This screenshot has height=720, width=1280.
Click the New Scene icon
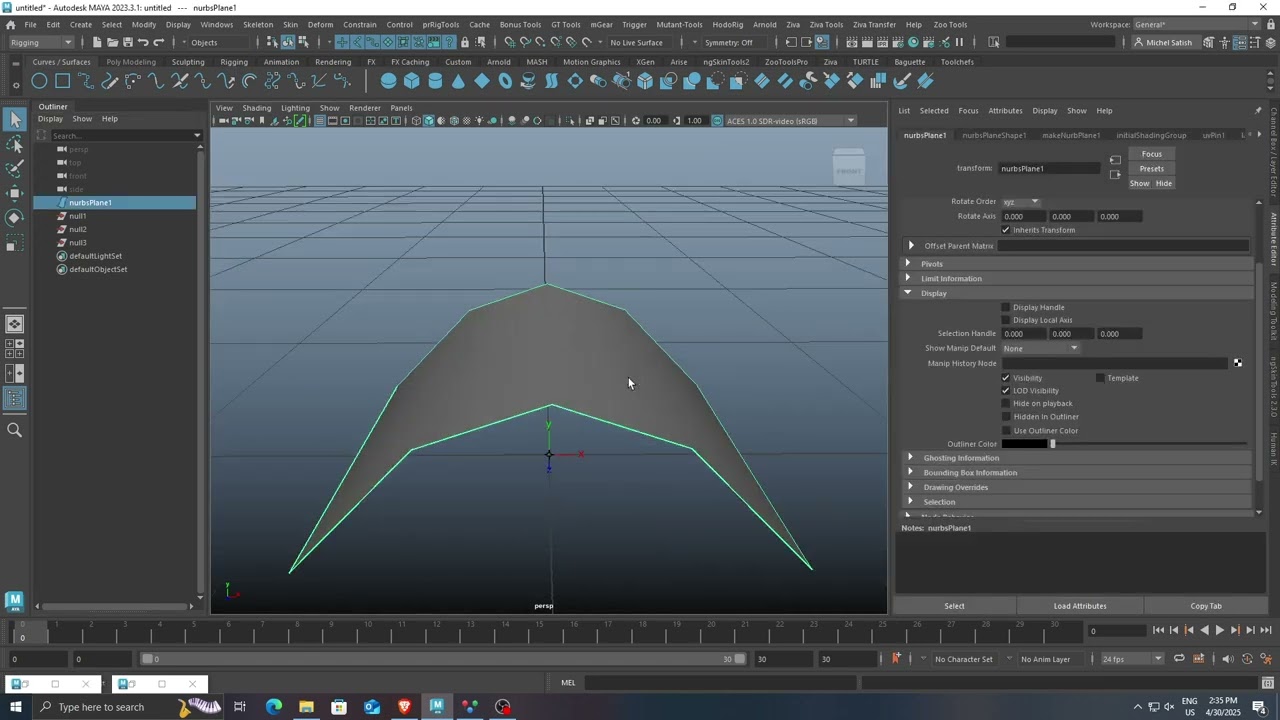(x=97, y=42)
